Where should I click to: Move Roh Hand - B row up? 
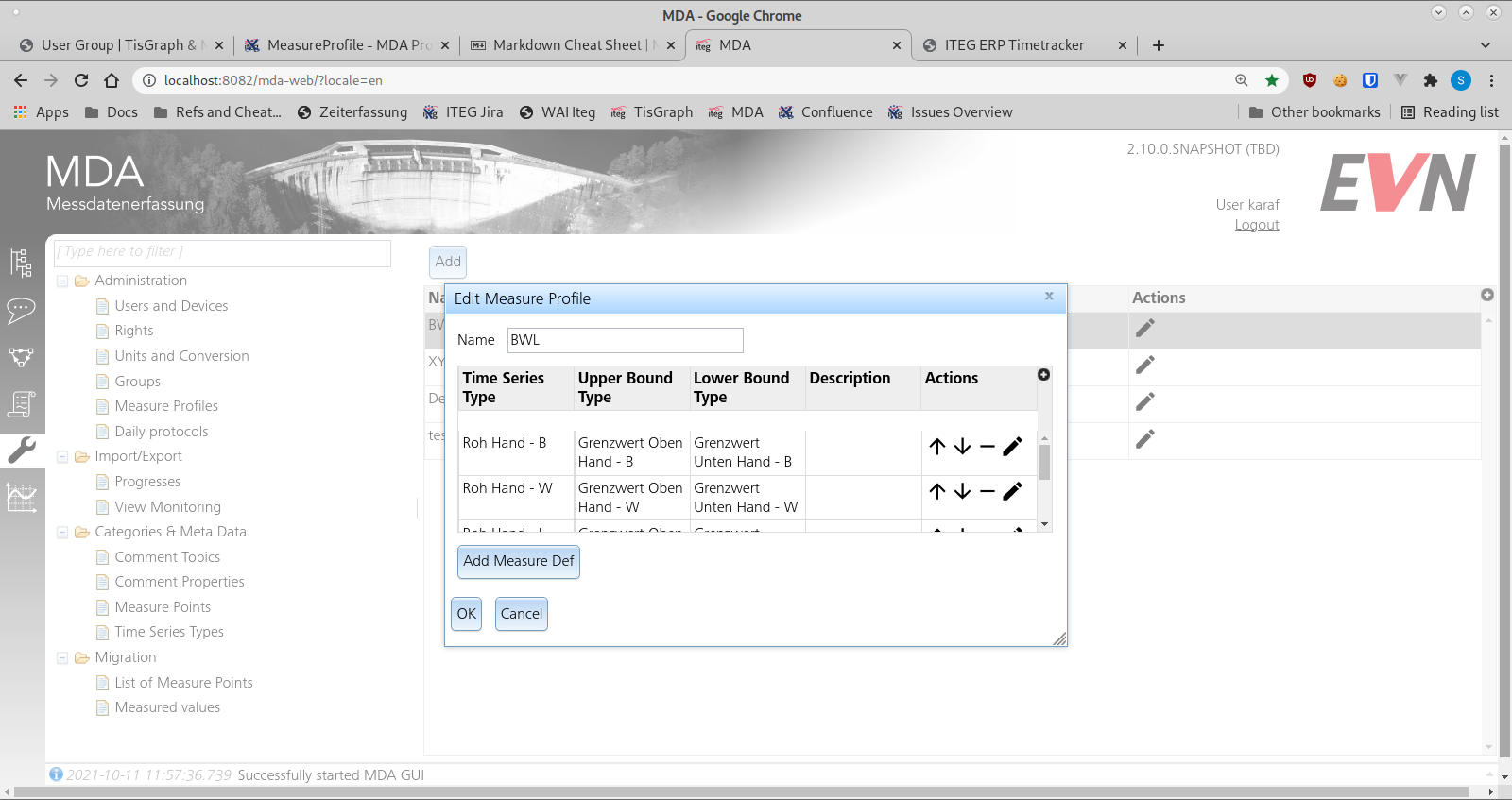point(937,447)
